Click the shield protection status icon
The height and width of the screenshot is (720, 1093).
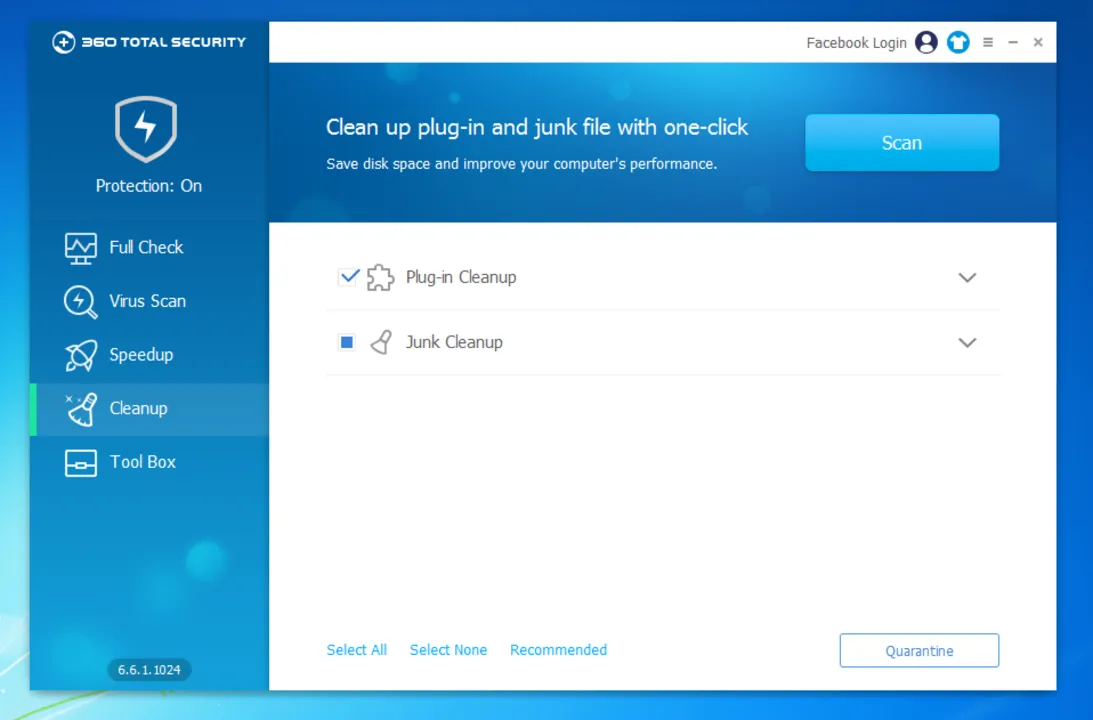click(146, 129)
